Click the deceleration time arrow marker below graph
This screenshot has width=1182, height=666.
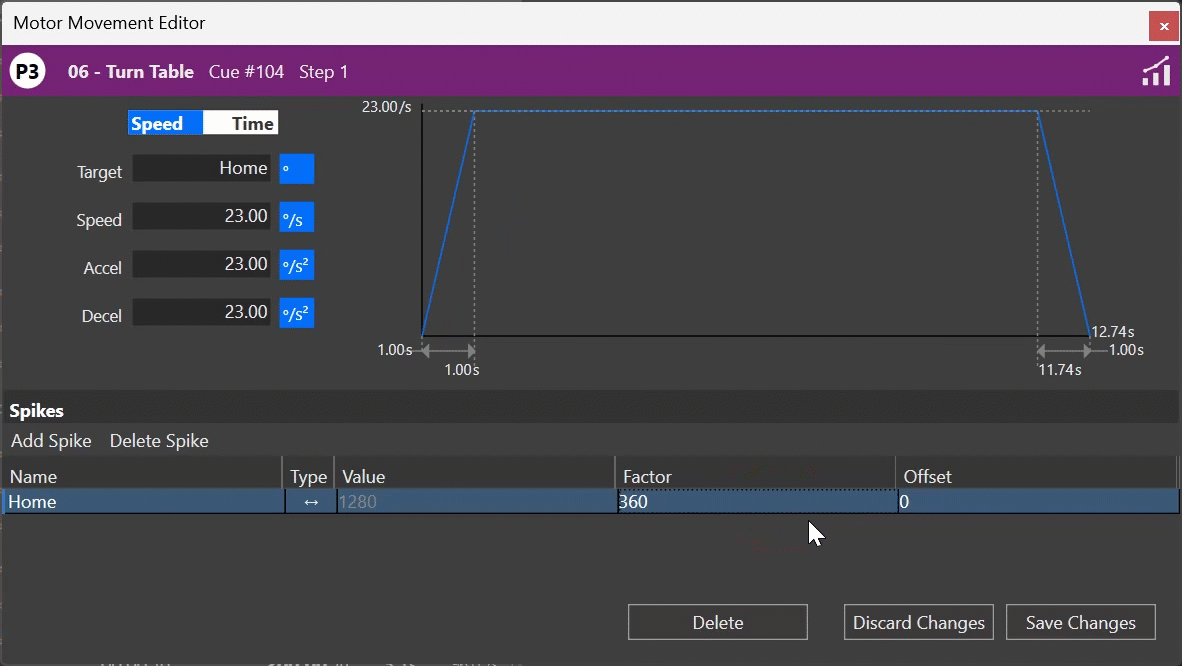1063,351
